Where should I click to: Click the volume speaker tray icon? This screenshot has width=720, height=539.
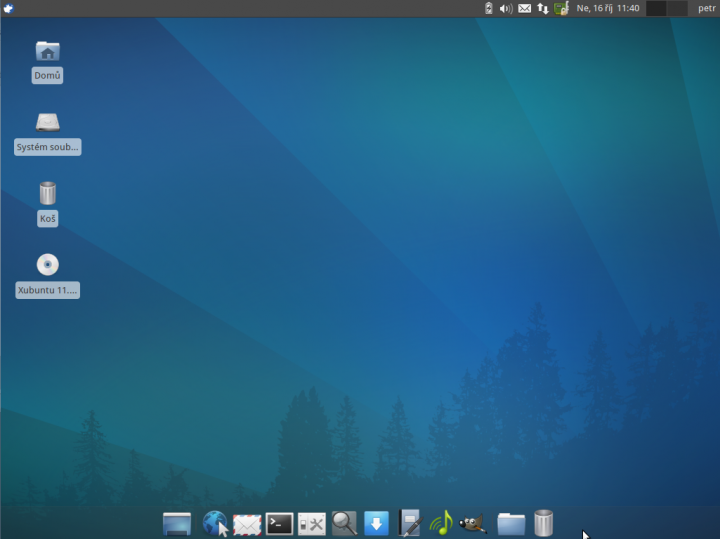coord(506,8)
